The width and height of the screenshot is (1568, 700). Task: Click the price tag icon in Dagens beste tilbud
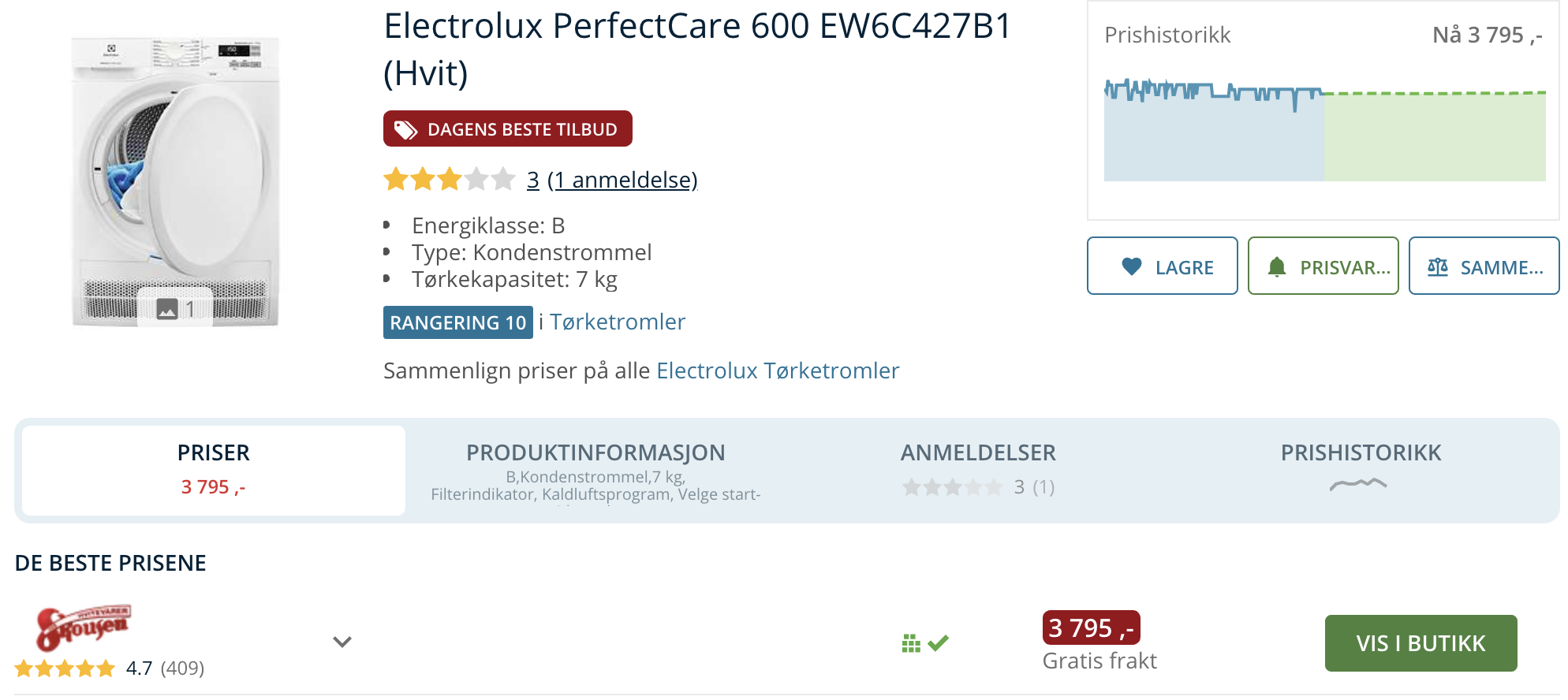405,129
